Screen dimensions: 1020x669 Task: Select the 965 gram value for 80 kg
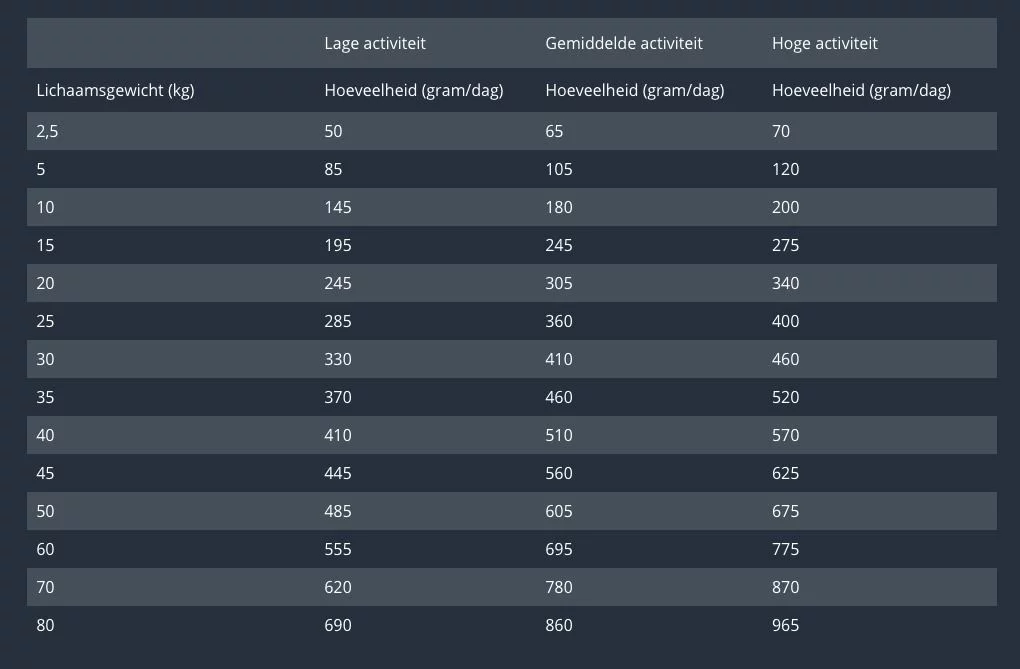tap(786, 625)
